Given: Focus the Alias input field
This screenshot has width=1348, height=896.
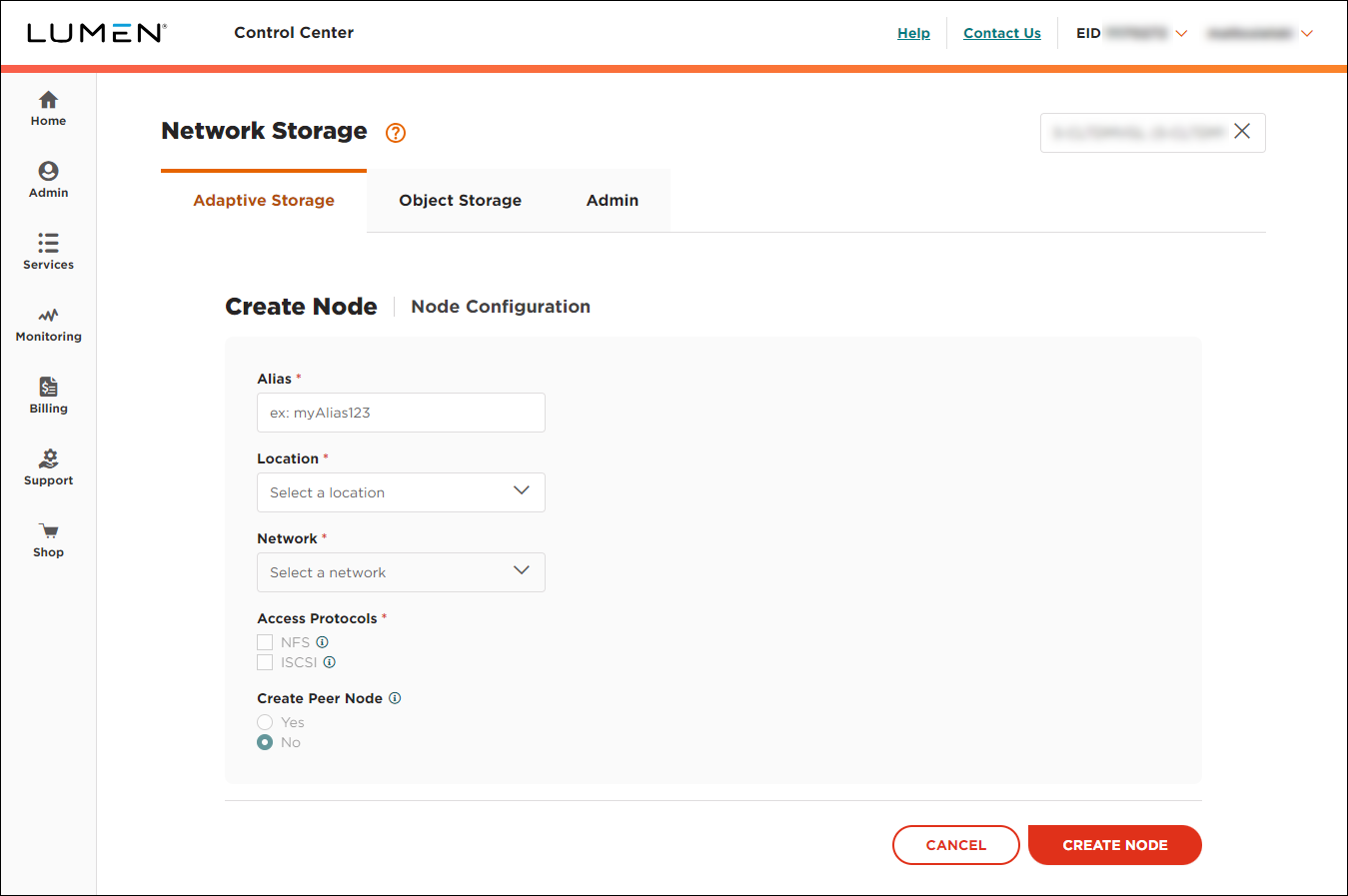Looking at the screenshot, I should [x=401, y=413].
